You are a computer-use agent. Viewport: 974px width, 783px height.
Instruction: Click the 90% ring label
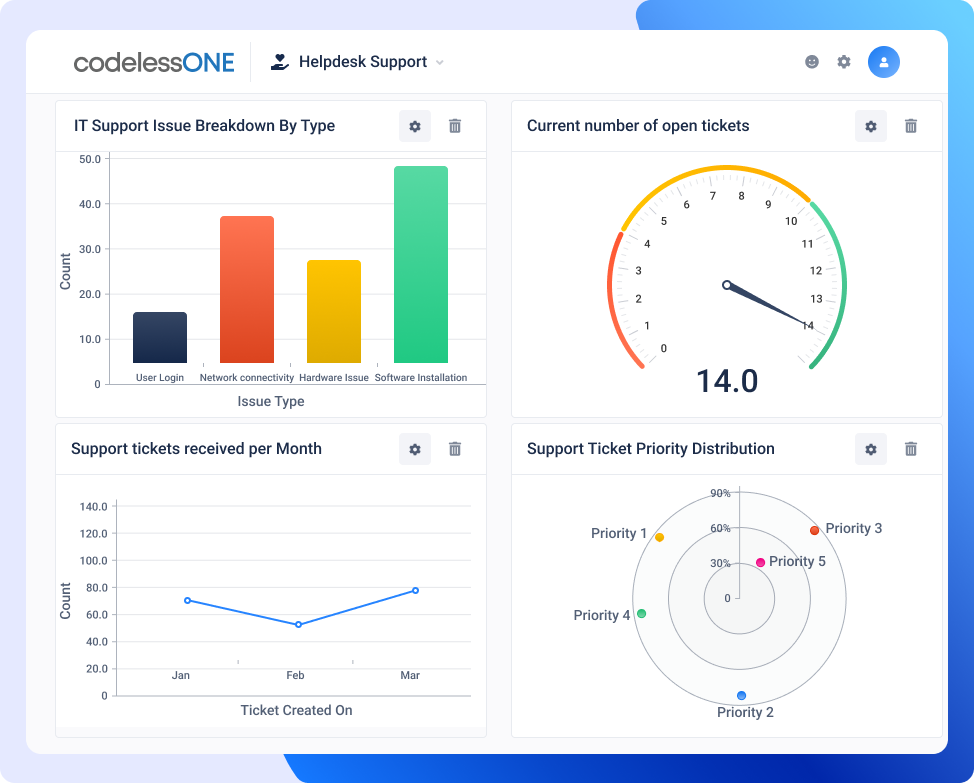pyautogui.click(x=721, y=493)
